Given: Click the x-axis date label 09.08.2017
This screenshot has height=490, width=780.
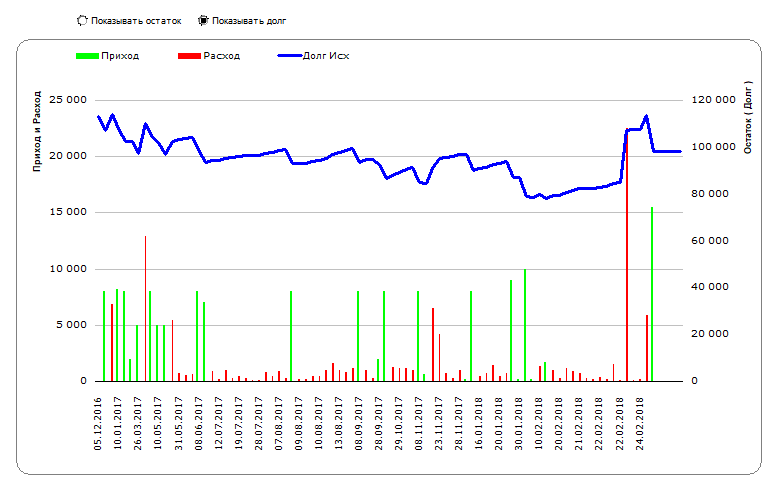Looking at the screenshot, I should pyautogui.click(x=298, y=424).
